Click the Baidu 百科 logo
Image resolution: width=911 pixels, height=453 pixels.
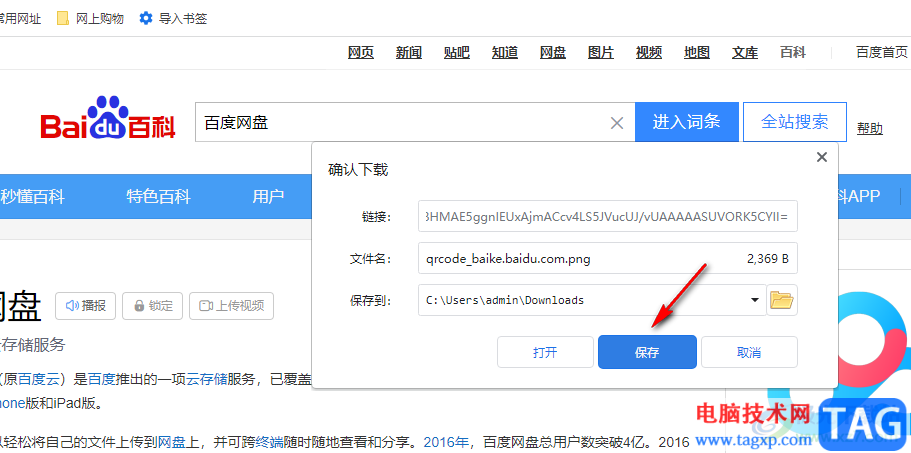108,120
